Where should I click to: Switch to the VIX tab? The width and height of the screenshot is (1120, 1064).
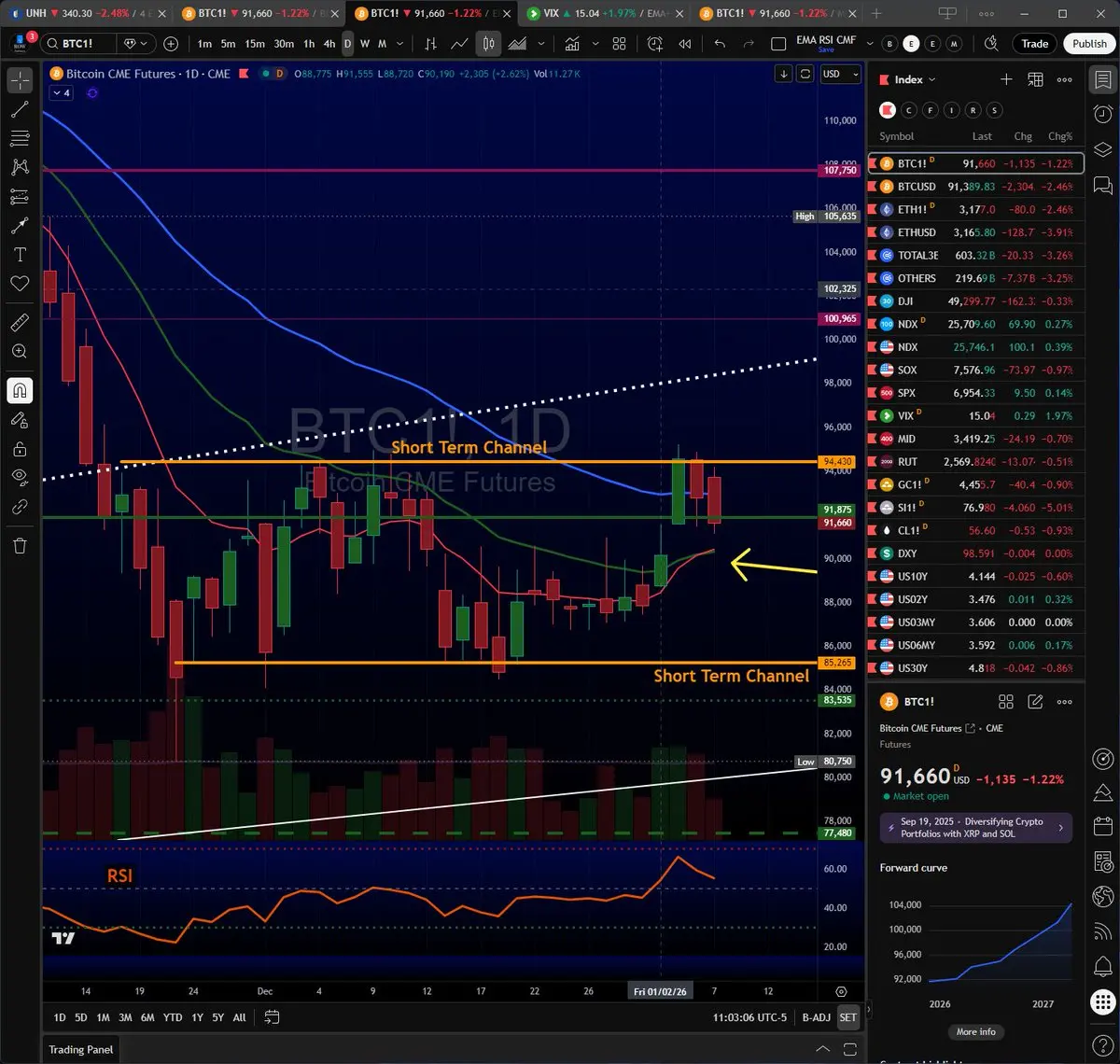(603, 13)
